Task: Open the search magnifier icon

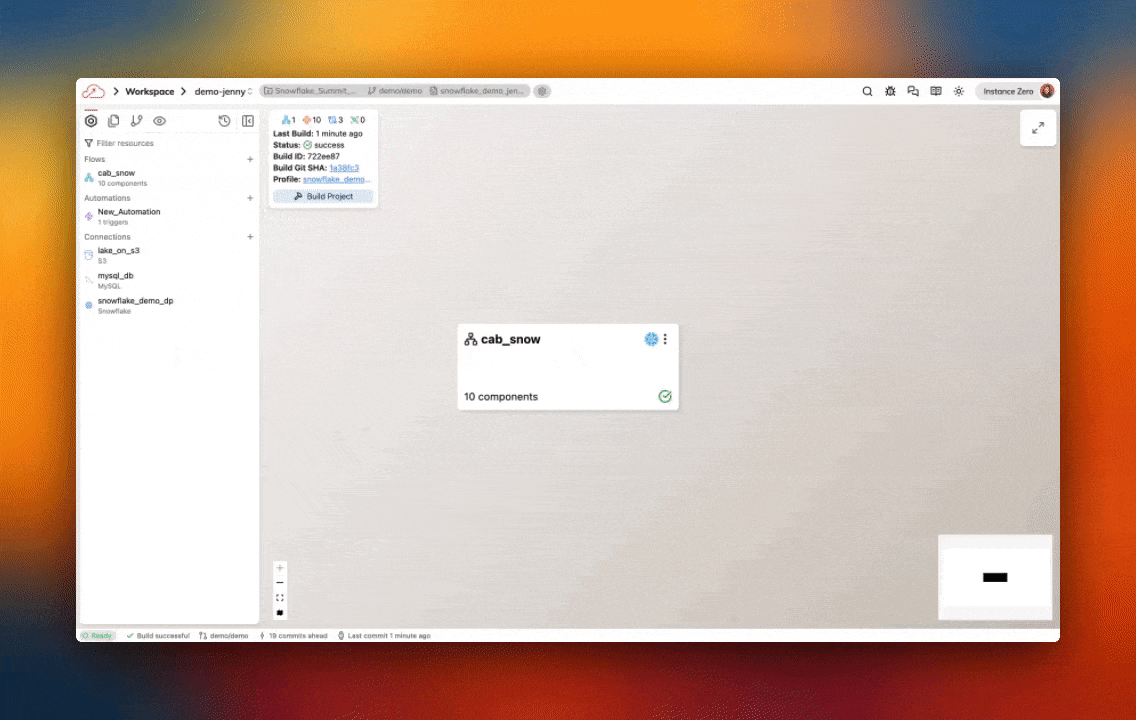Action: click(x=867, y=91)
